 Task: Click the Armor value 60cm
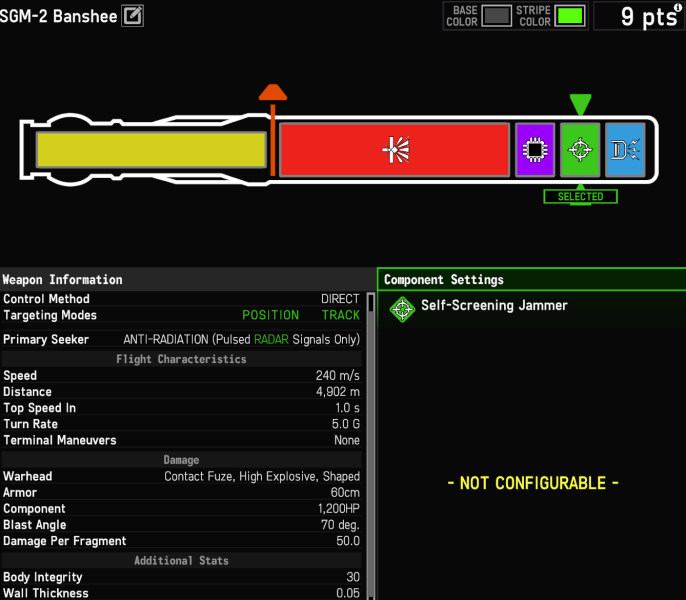pyautogui.click(x=345, y=492)
